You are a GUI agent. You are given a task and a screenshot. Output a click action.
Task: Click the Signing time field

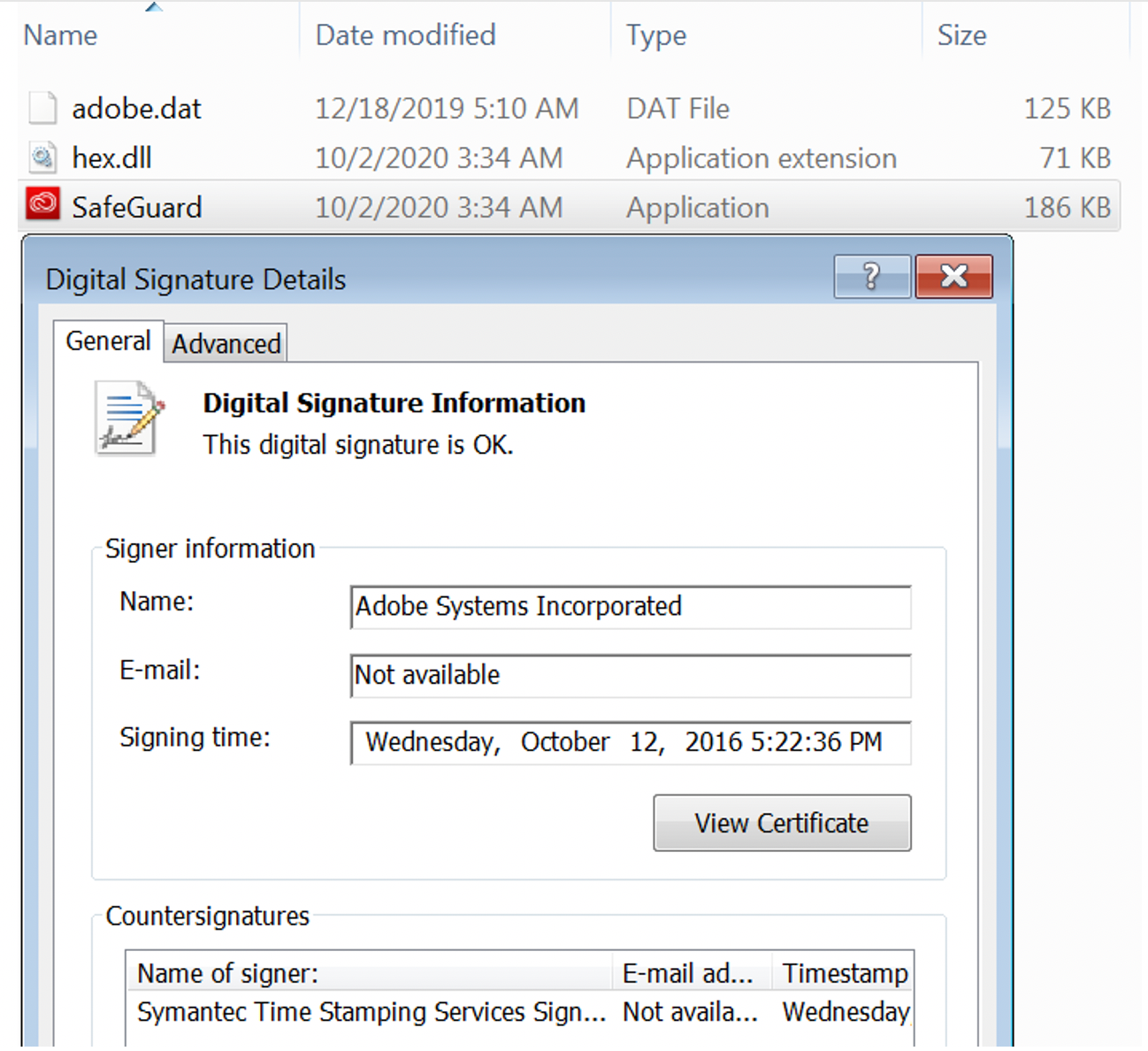pyautogui.click(x=630, y=742)
